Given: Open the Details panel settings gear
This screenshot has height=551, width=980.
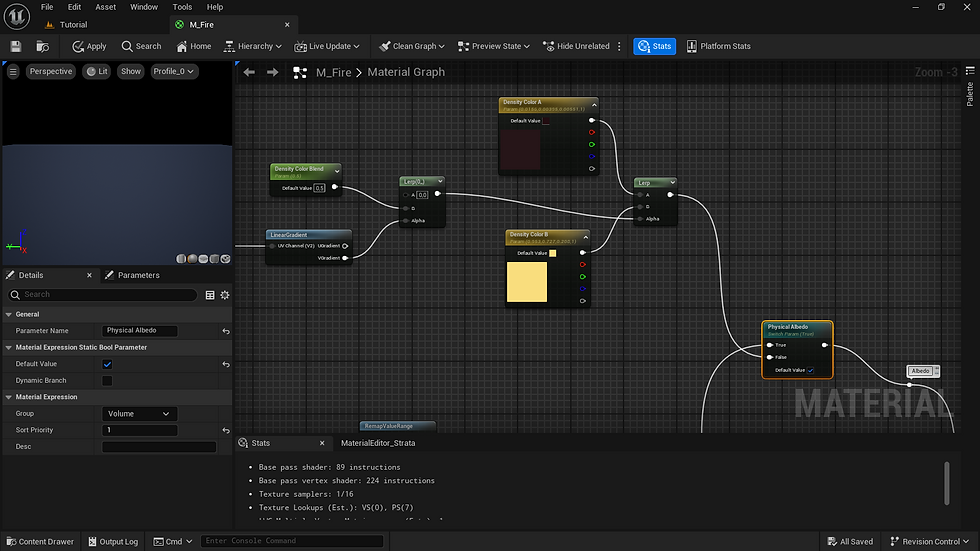Looking at the screenshot, I should pyautogui.click(x=225, y=295).
